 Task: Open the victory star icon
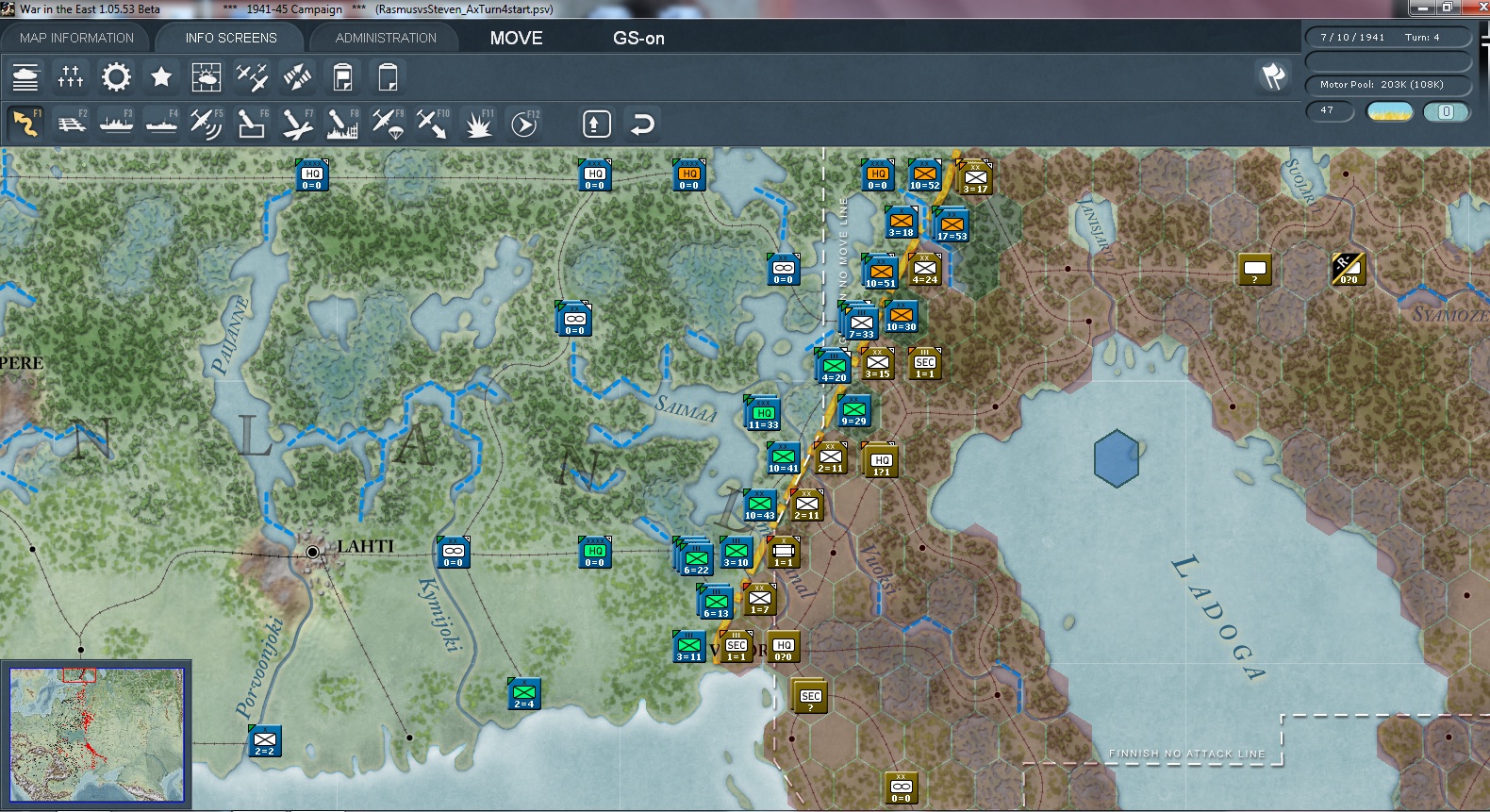[x=161, y=76]
